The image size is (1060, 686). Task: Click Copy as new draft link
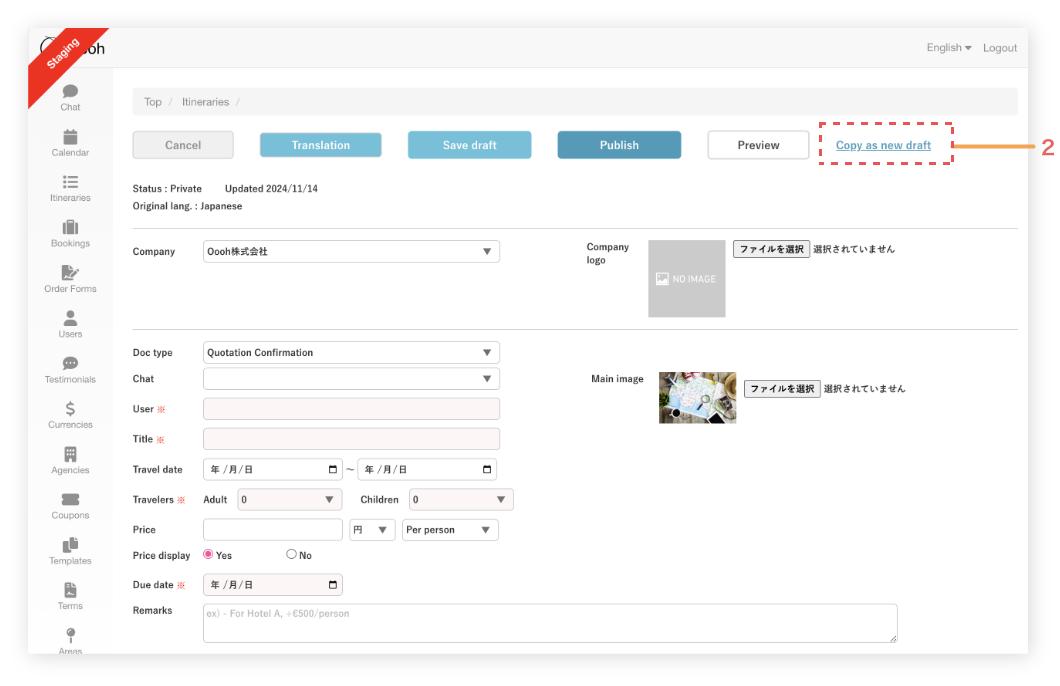pyautogui.click(x=883, y=145)
